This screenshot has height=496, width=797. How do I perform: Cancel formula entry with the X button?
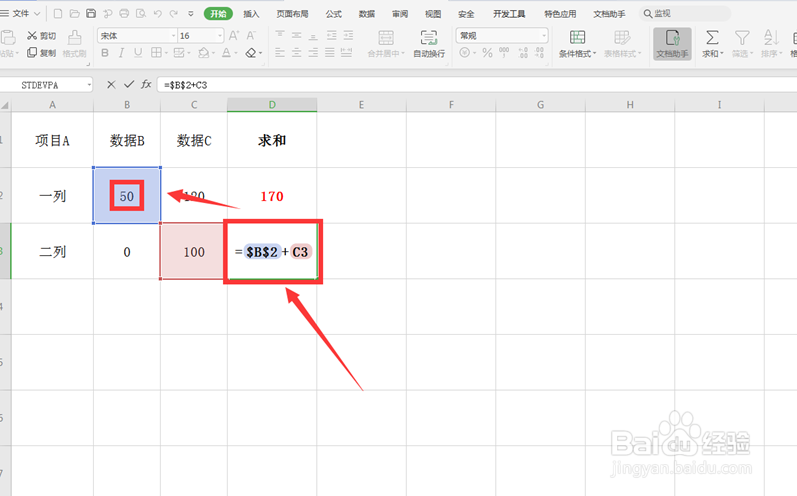(x=111, y=85)
